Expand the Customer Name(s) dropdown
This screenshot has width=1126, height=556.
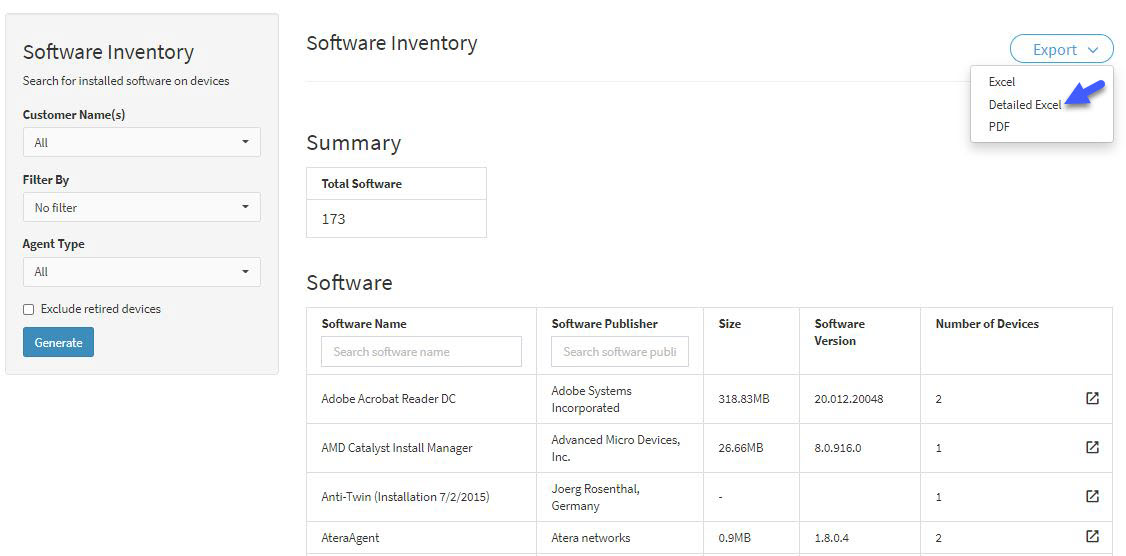(x=141, y=142)
